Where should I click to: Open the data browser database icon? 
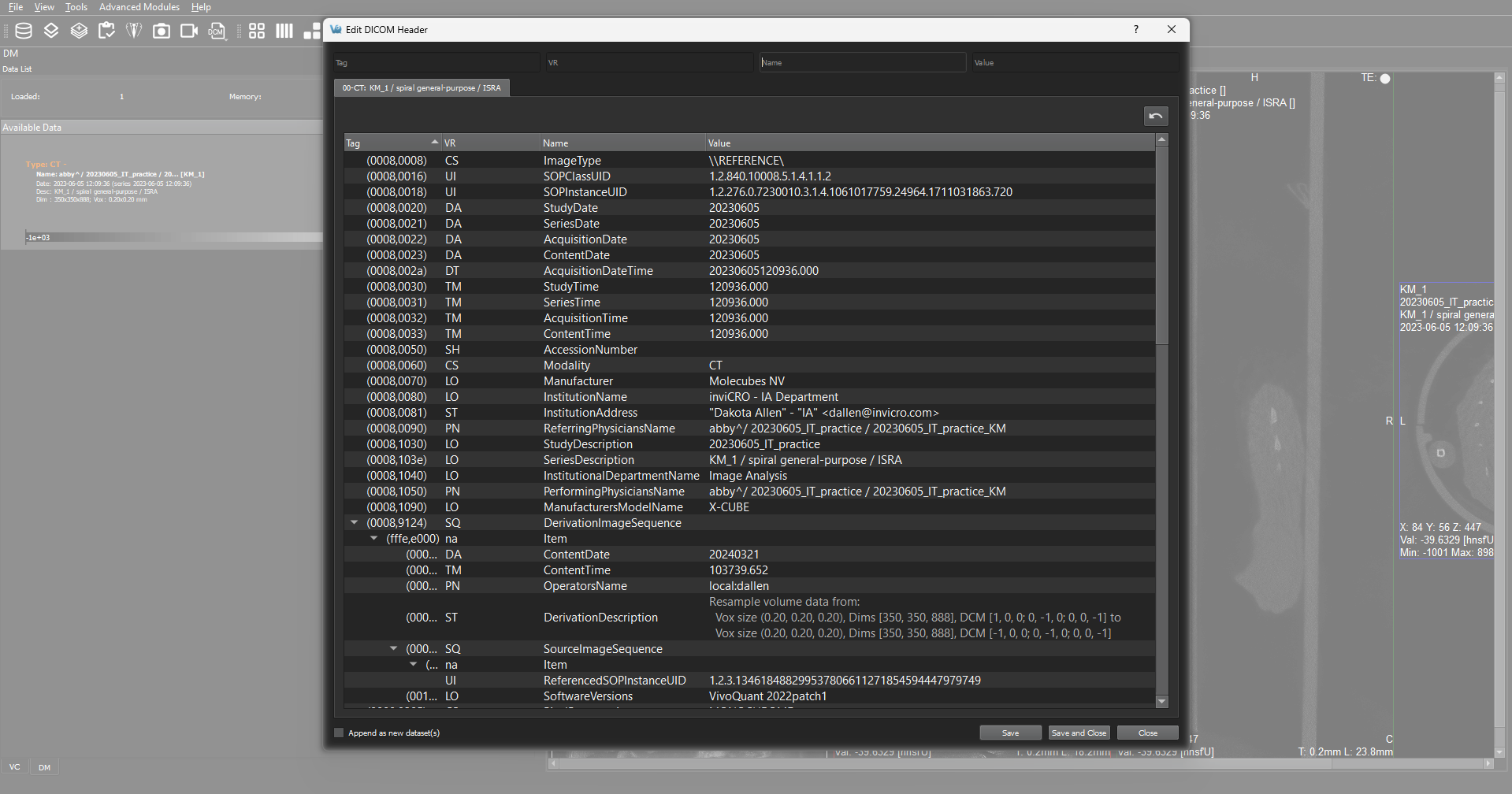pos(24,31)
